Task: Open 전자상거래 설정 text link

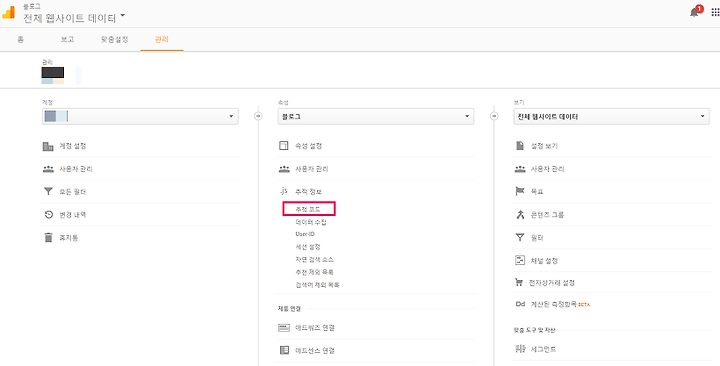Action: pyautogui.click(x=552, y=282)
